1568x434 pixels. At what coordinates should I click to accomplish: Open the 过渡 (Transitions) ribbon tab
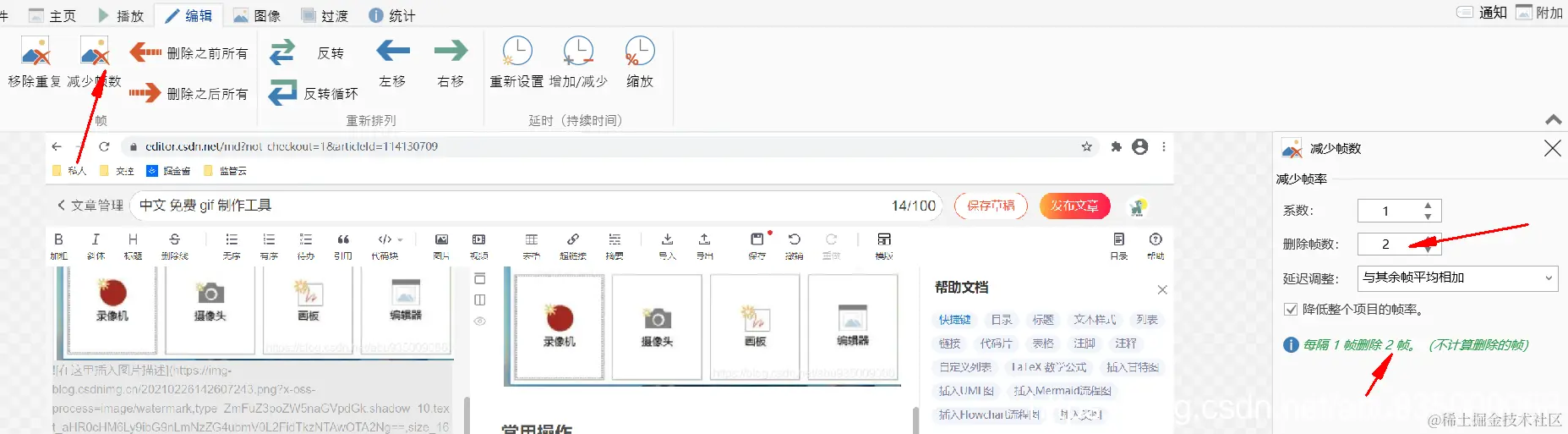click(x=325, y=15)
